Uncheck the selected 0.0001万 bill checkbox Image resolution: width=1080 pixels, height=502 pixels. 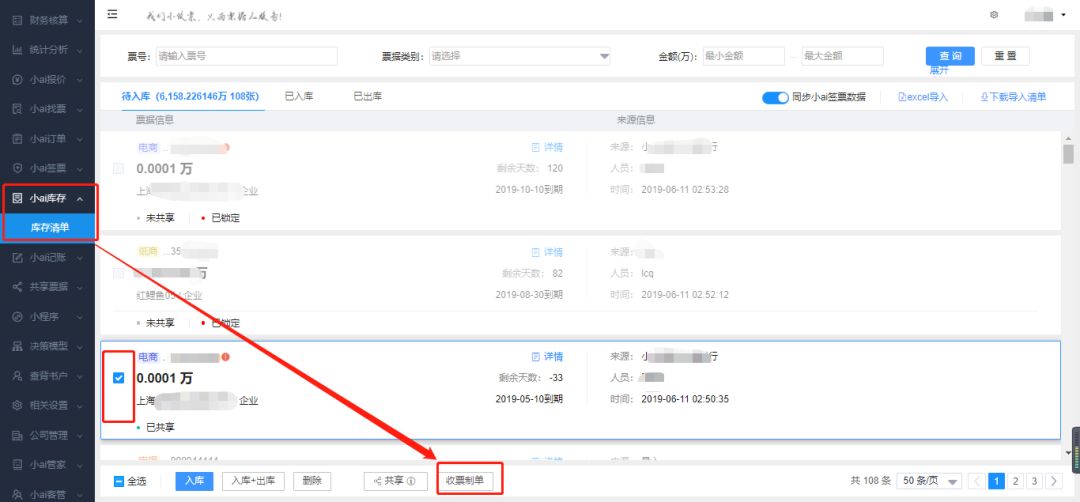tap(119, 378)
